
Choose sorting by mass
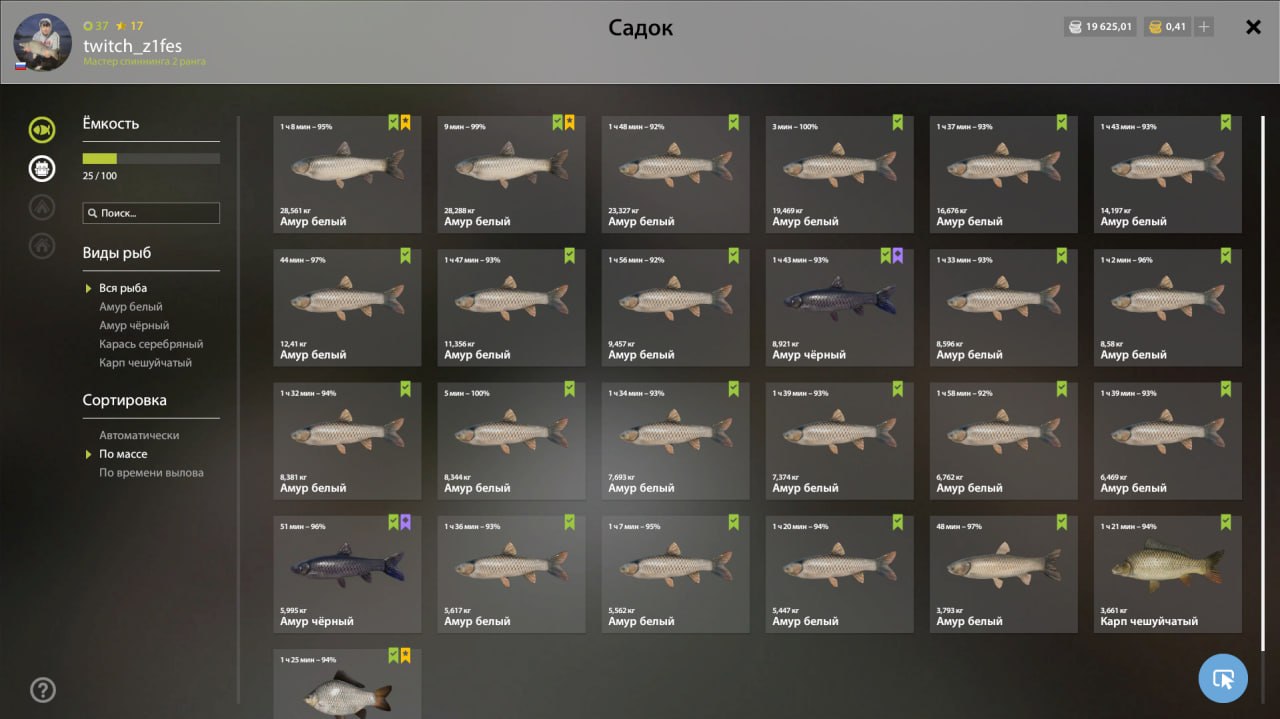123,454
